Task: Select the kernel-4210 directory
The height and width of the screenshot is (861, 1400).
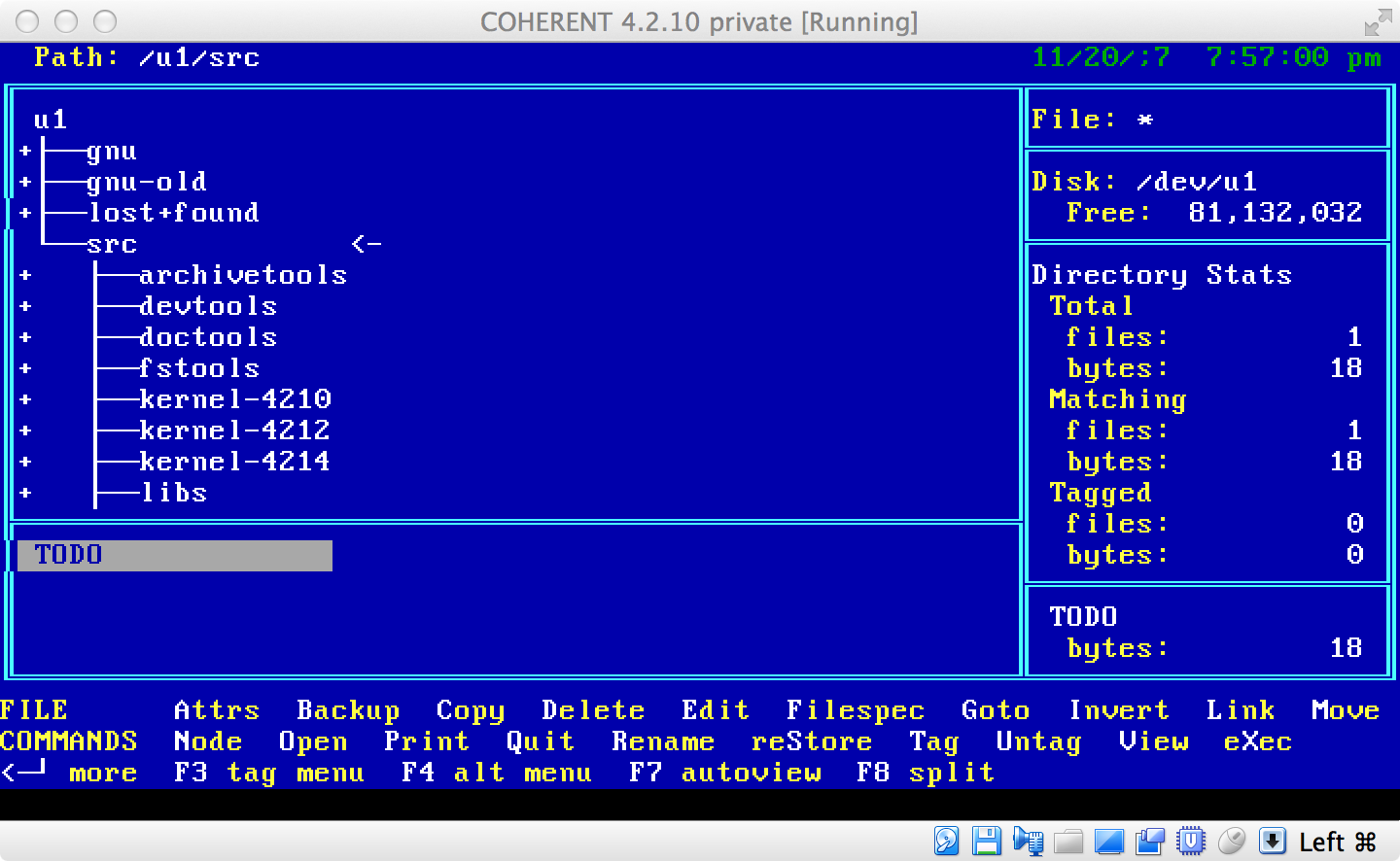Action: pos(234,399)
